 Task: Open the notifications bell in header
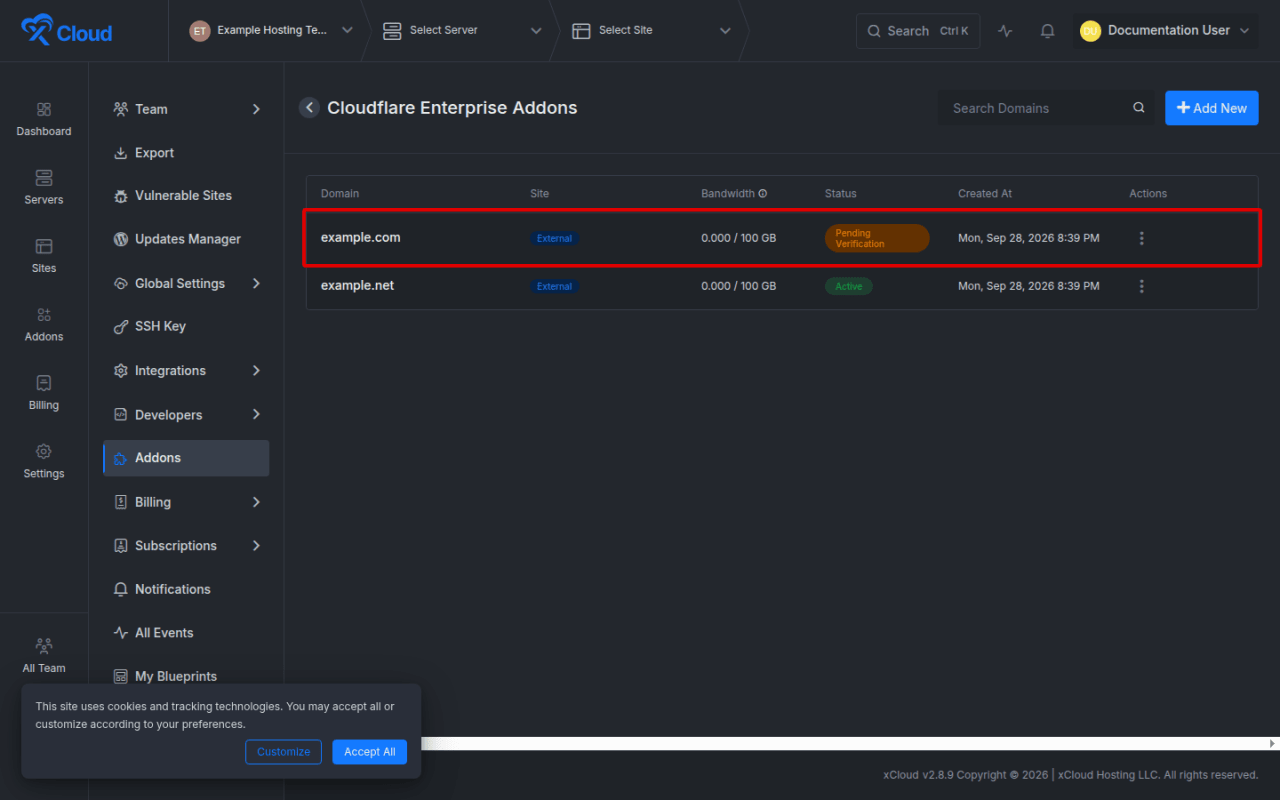[x=1047, y=31]
